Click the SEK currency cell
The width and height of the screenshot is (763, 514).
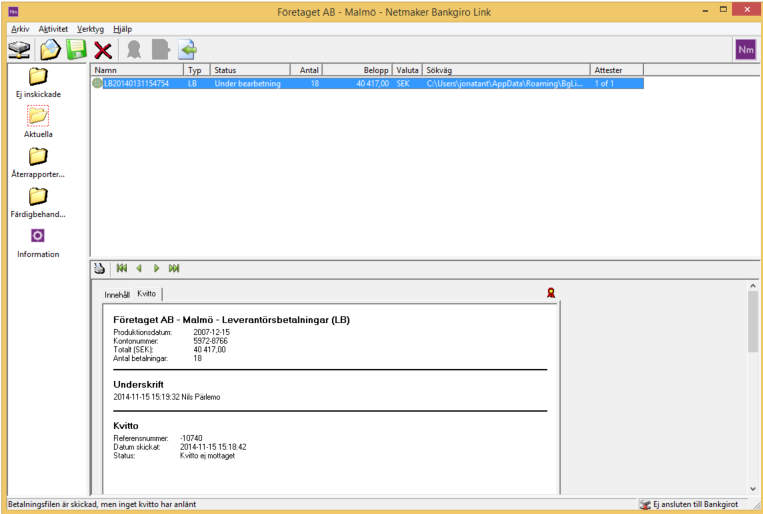(403, 83)
